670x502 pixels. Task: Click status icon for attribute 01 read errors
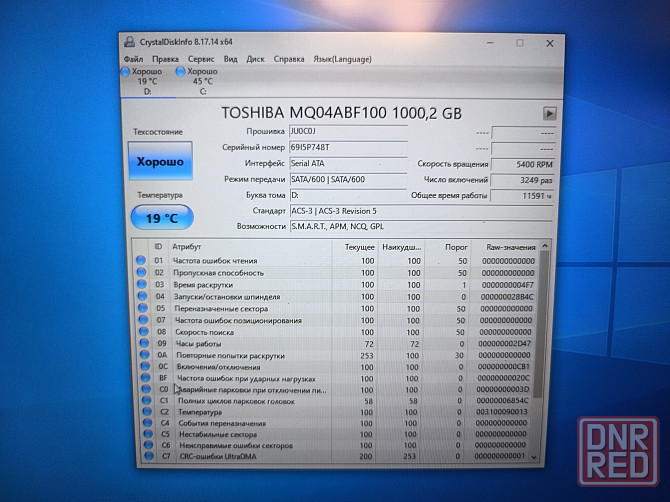[141, 261]
